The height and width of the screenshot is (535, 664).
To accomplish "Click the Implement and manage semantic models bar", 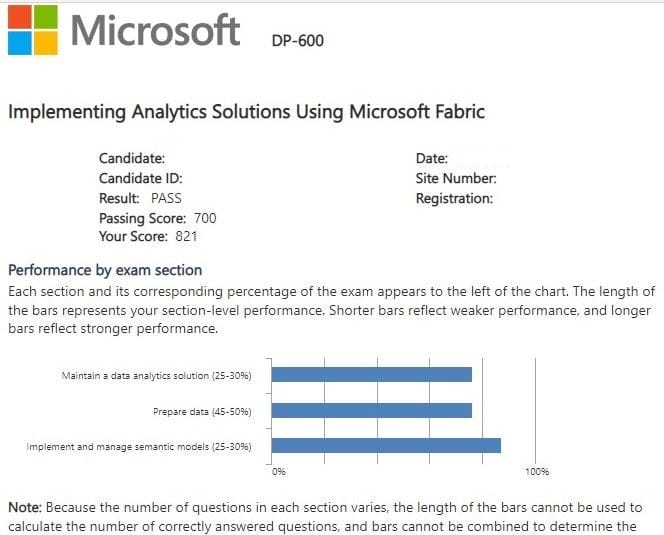I will pyautogui.click(x=385, y=446).
